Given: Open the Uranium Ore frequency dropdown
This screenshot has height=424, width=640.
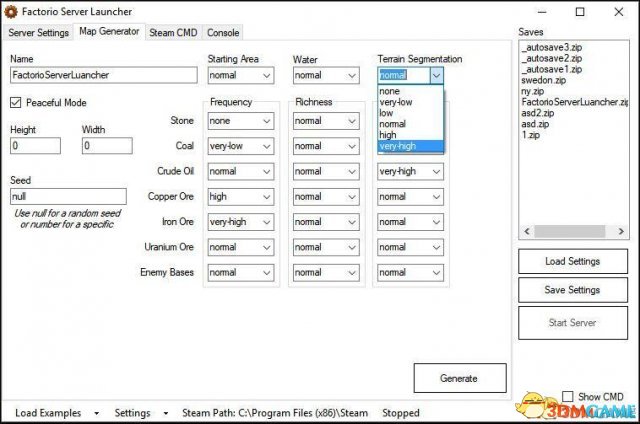Looking at the screenshot, I should click(241, 247).
